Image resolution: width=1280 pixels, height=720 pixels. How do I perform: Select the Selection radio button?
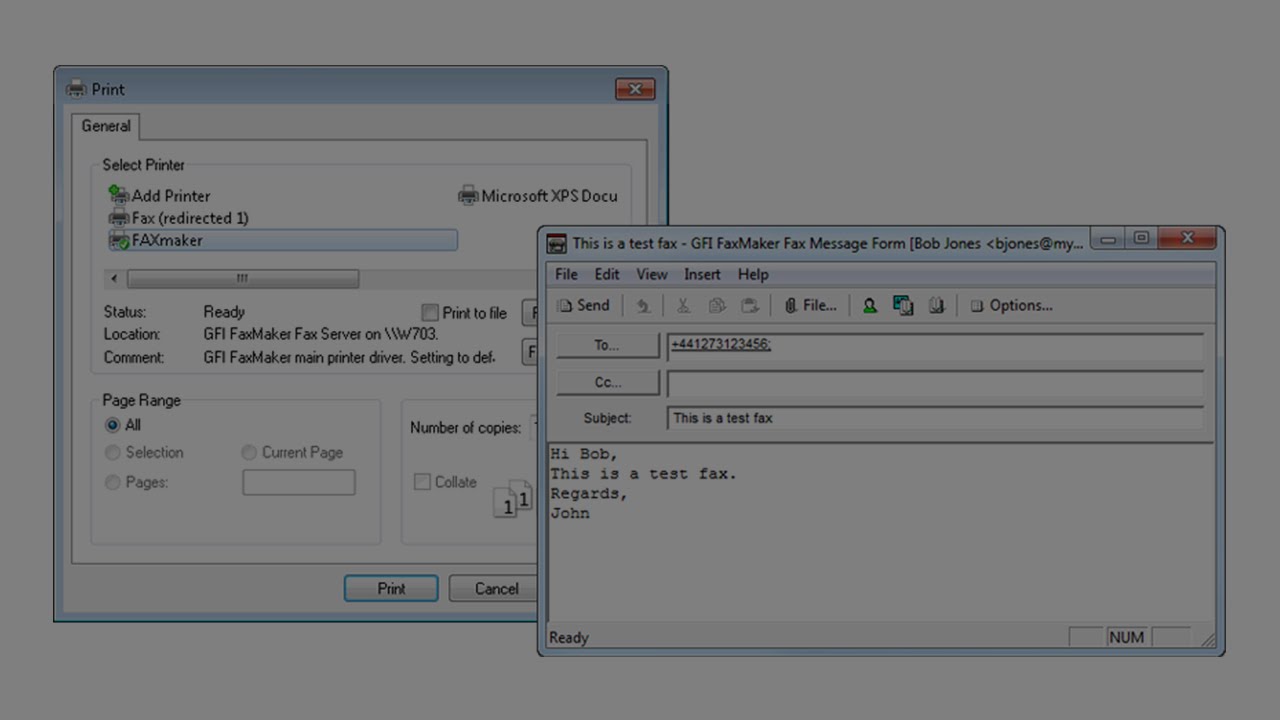coord(113,453)
